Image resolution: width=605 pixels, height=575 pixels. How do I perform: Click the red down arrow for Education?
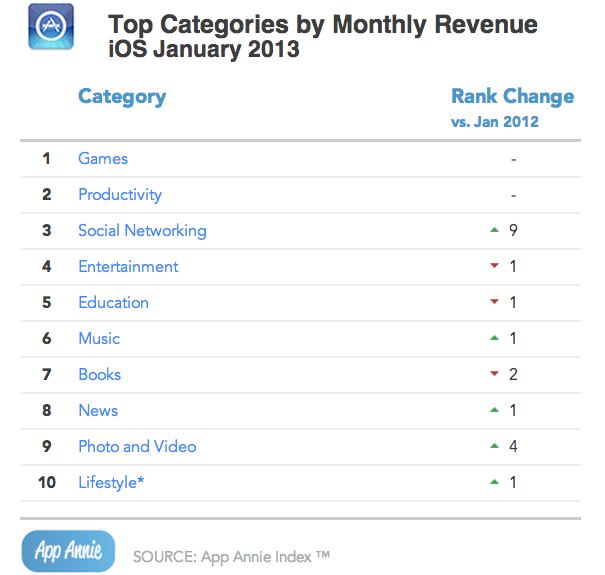tap(494, 303)
